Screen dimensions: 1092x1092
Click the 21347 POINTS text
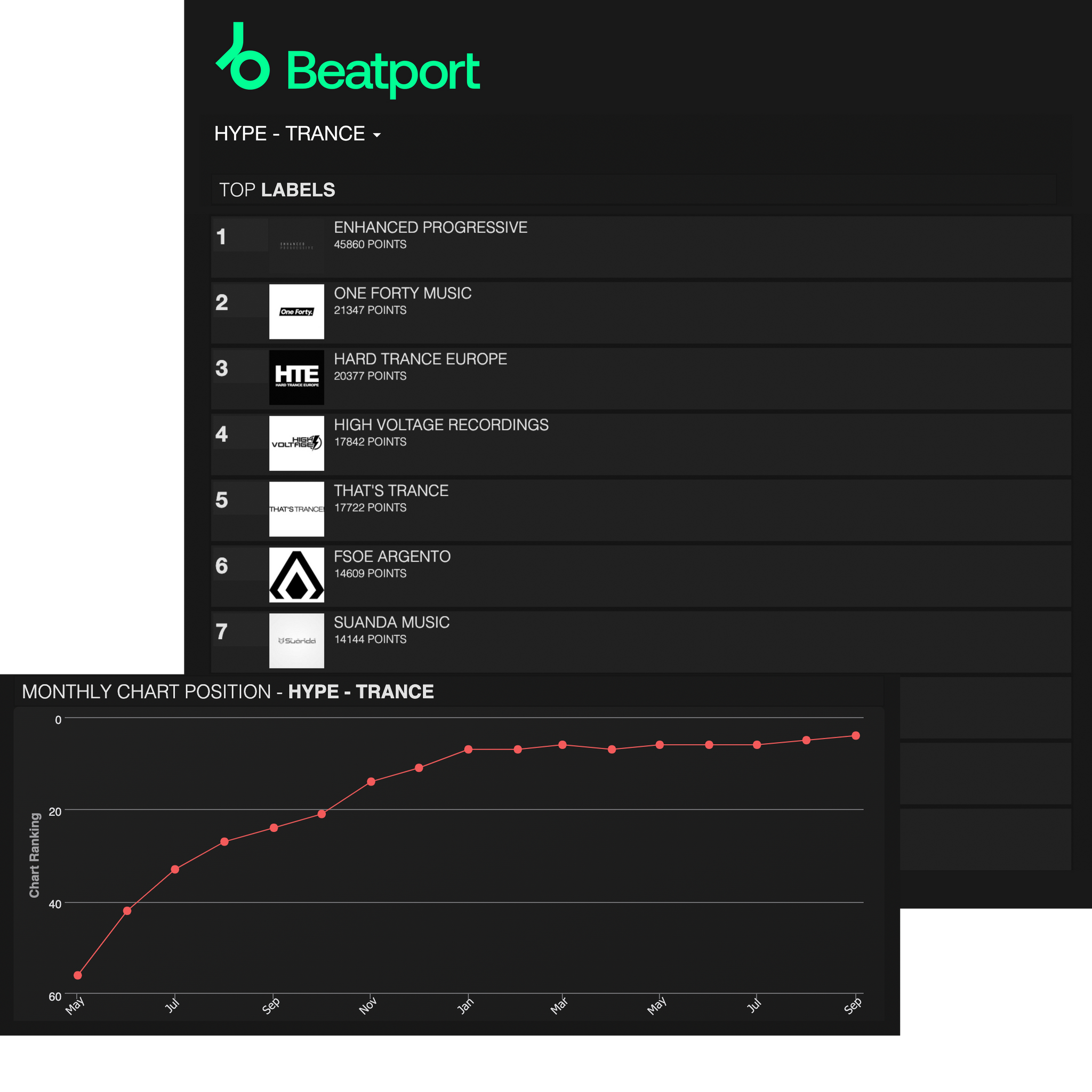(370, 310)
